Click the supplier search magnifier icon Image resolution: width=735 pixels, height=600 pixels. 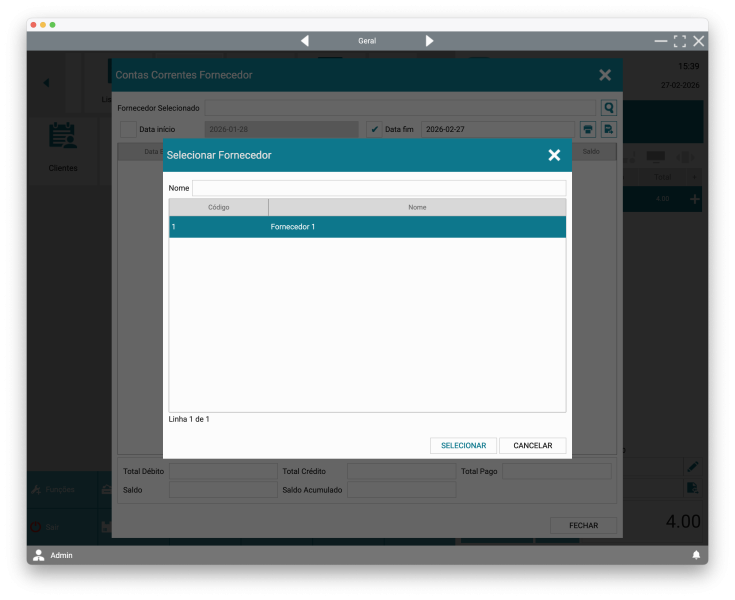[x=608, y=108]
